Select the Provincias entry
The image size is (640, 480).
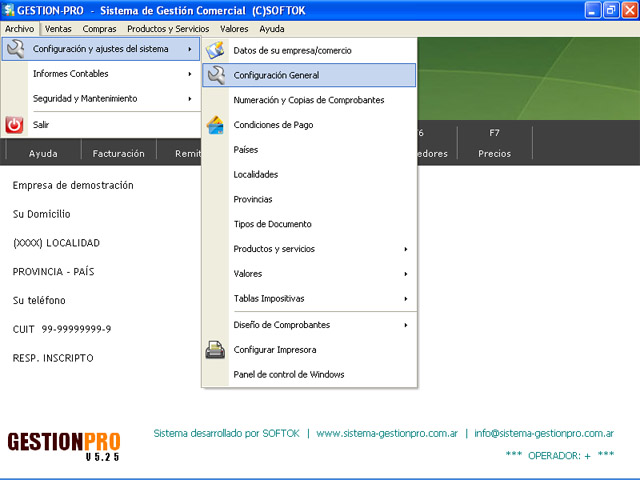(309, 199)
